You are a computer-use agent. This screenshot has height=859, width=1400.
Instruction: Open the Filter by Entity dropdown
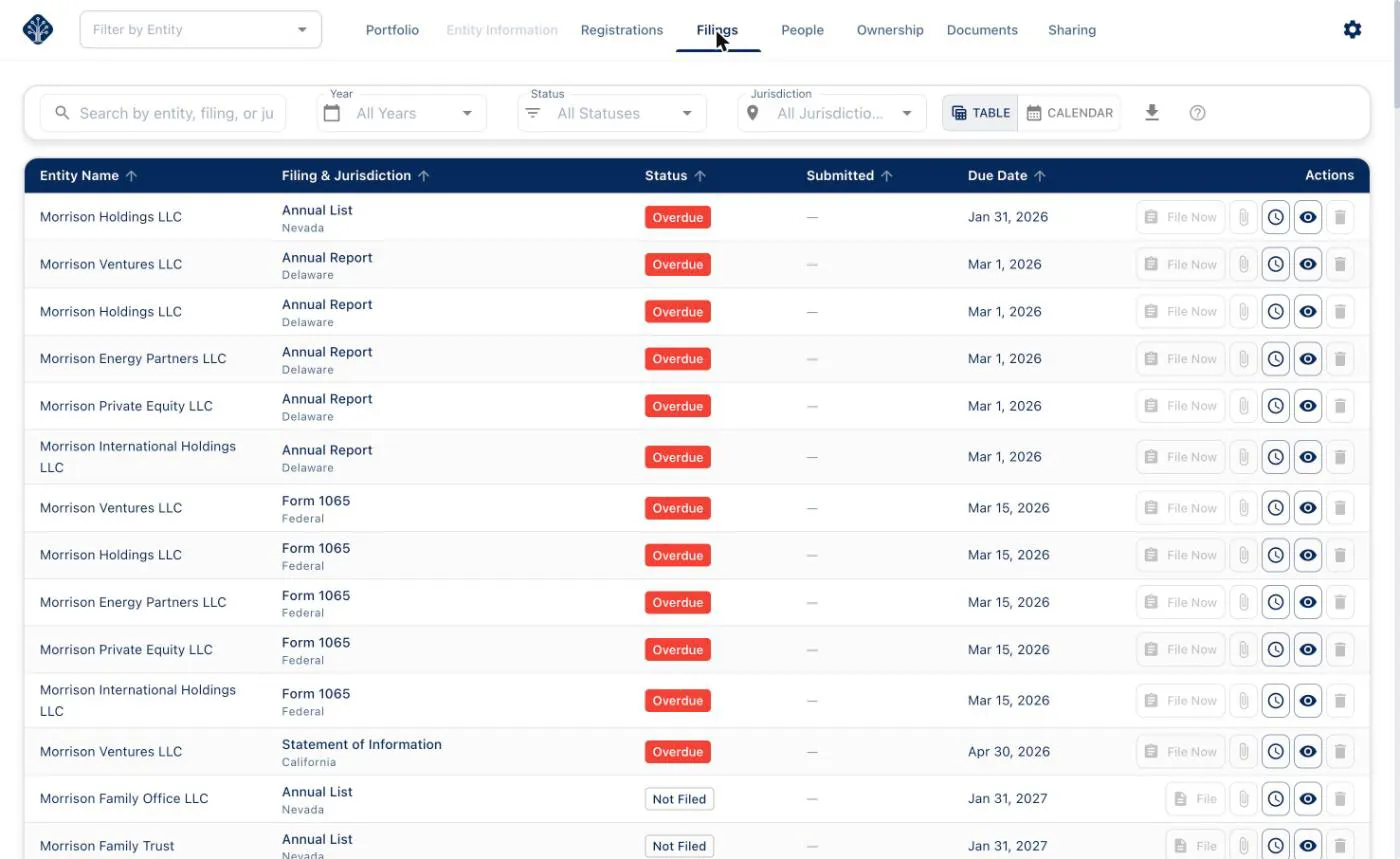201,30
